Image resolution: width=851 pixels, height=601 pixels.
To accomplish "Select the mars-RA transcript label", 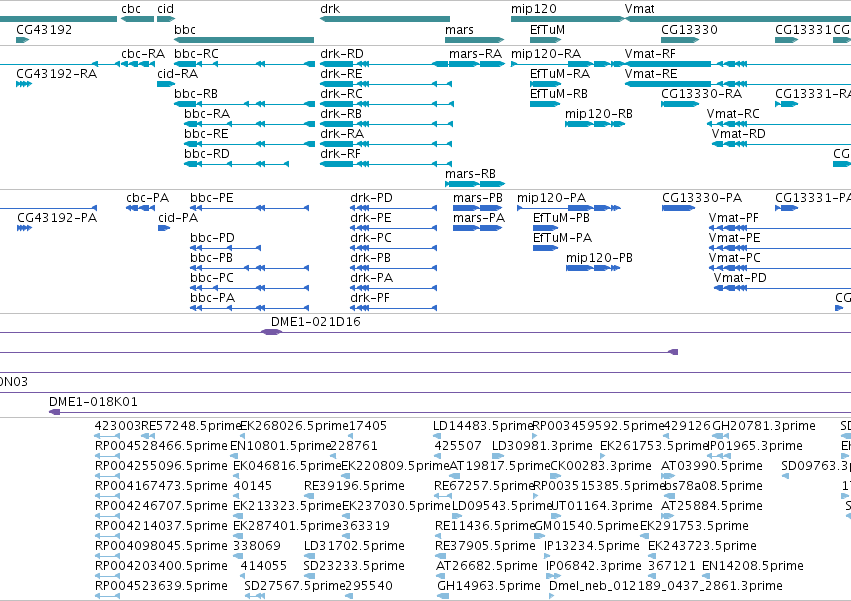I will [475, 54].
